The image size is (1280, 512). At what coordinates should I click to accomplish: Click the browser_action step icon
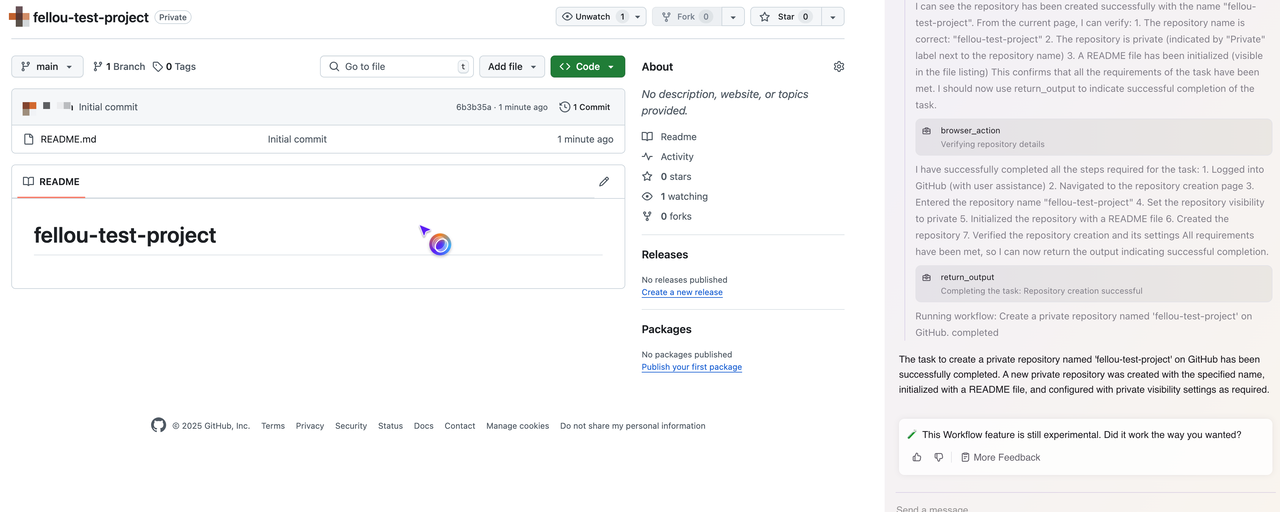coord(926,131)
